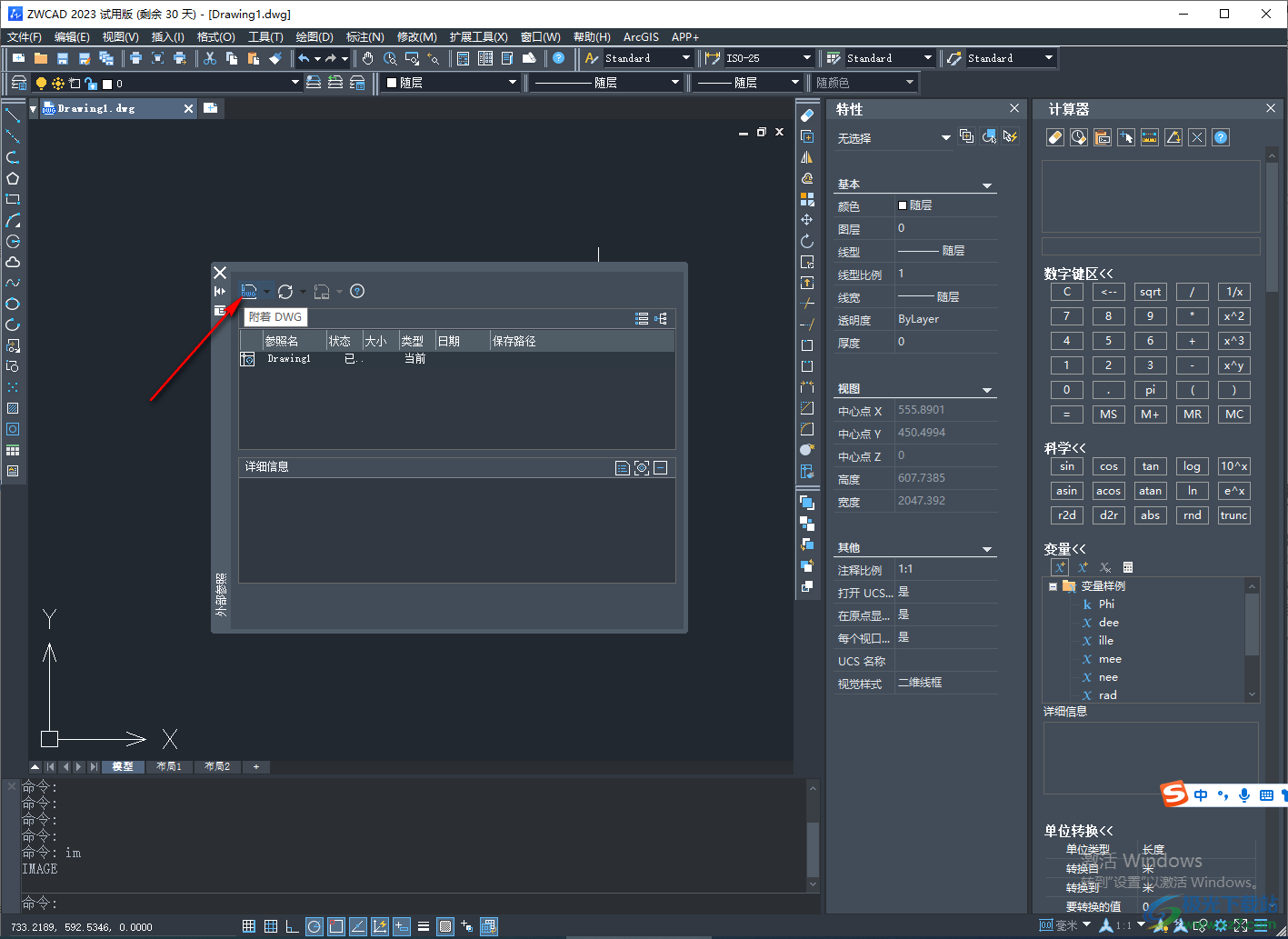Collapse the 基本 section in properties panel
Viewport: 1288px width, 939px height.
[987, 185]
